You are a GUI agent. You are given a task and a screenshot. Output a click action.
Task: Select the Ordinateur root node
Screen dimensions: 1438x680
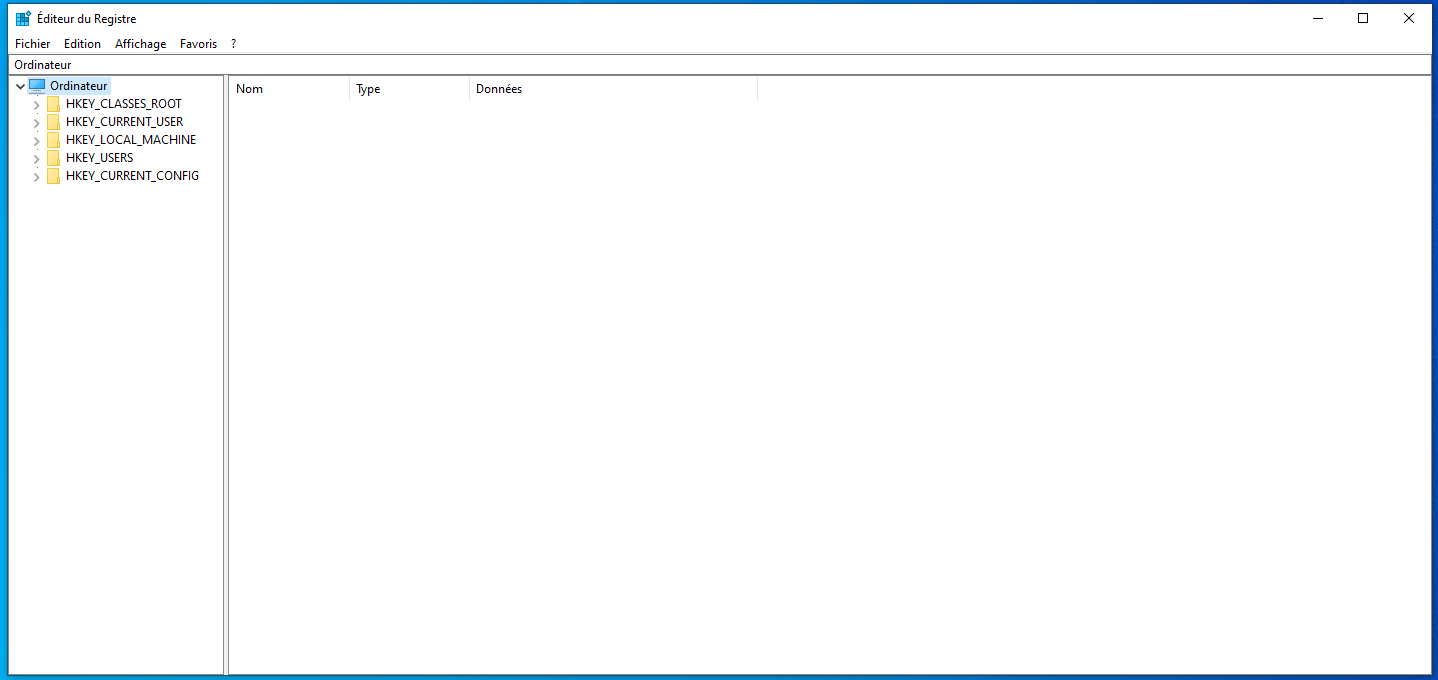tap(77, 85)
